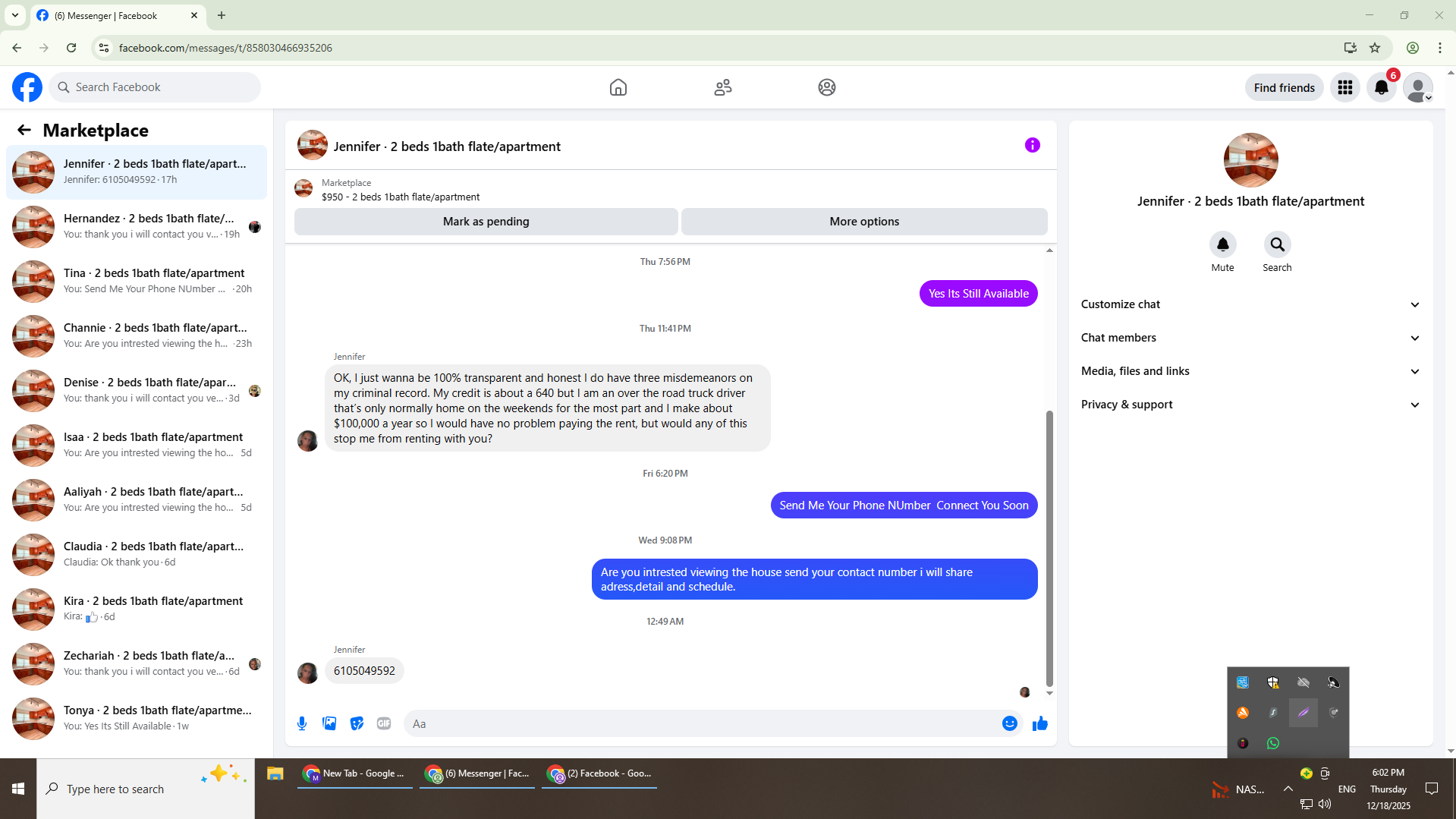Viewport: 1456px width, 819px height.
Task: Click the Windows taskbar search box
Action: 146,789
